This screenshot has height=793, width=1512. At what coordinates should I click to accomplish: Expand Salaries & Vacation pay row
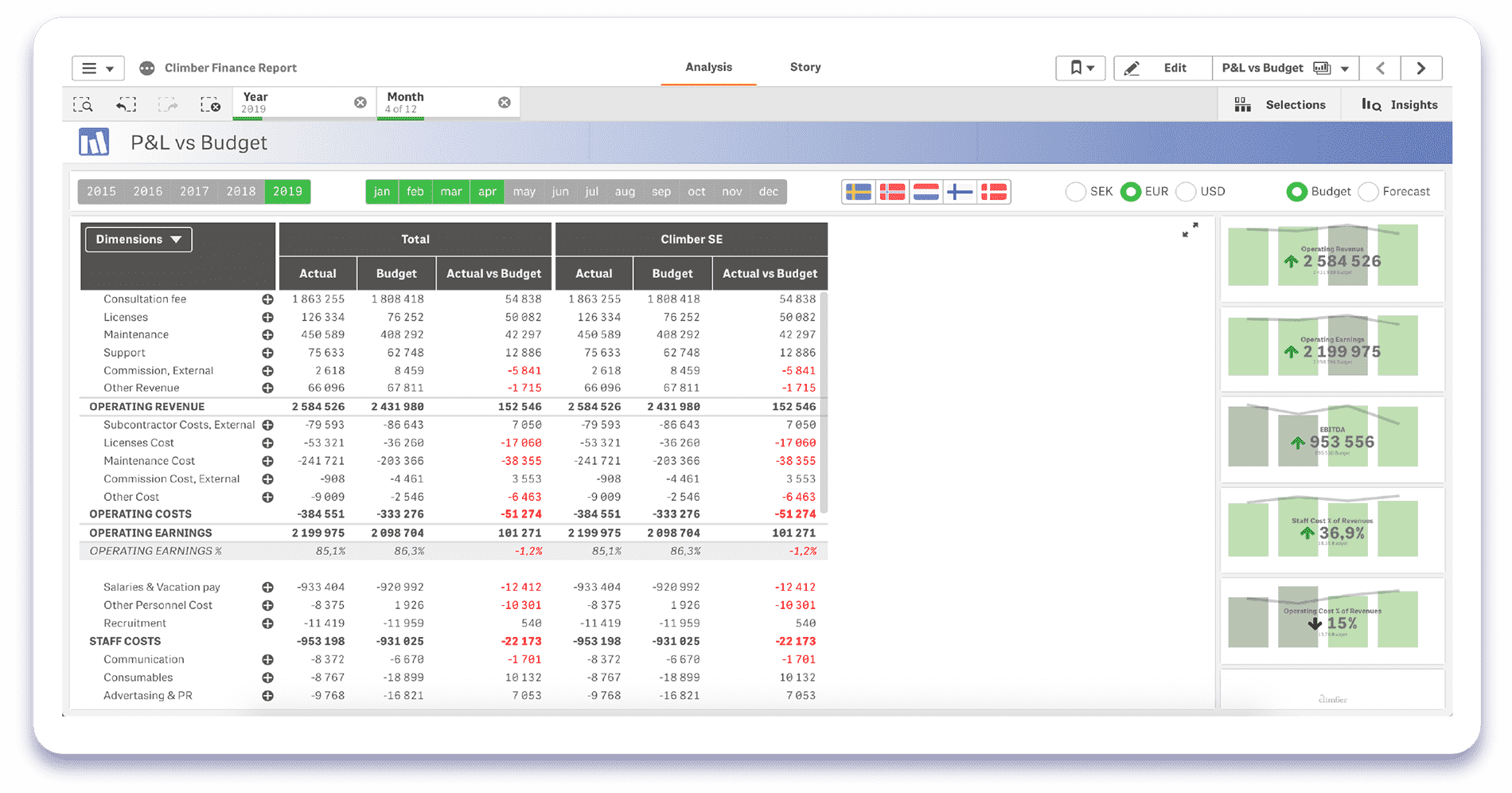tap(268, 588)
